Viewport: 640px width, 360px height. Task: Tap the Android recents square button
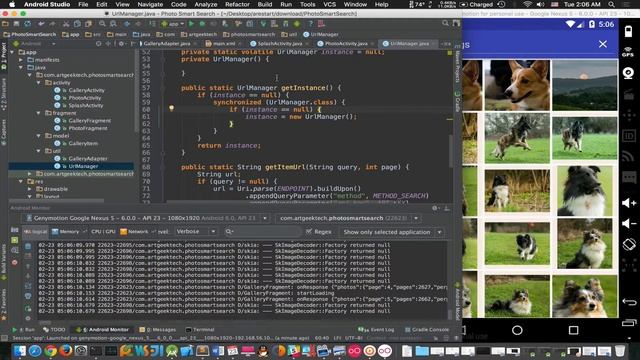click(573, 330)
